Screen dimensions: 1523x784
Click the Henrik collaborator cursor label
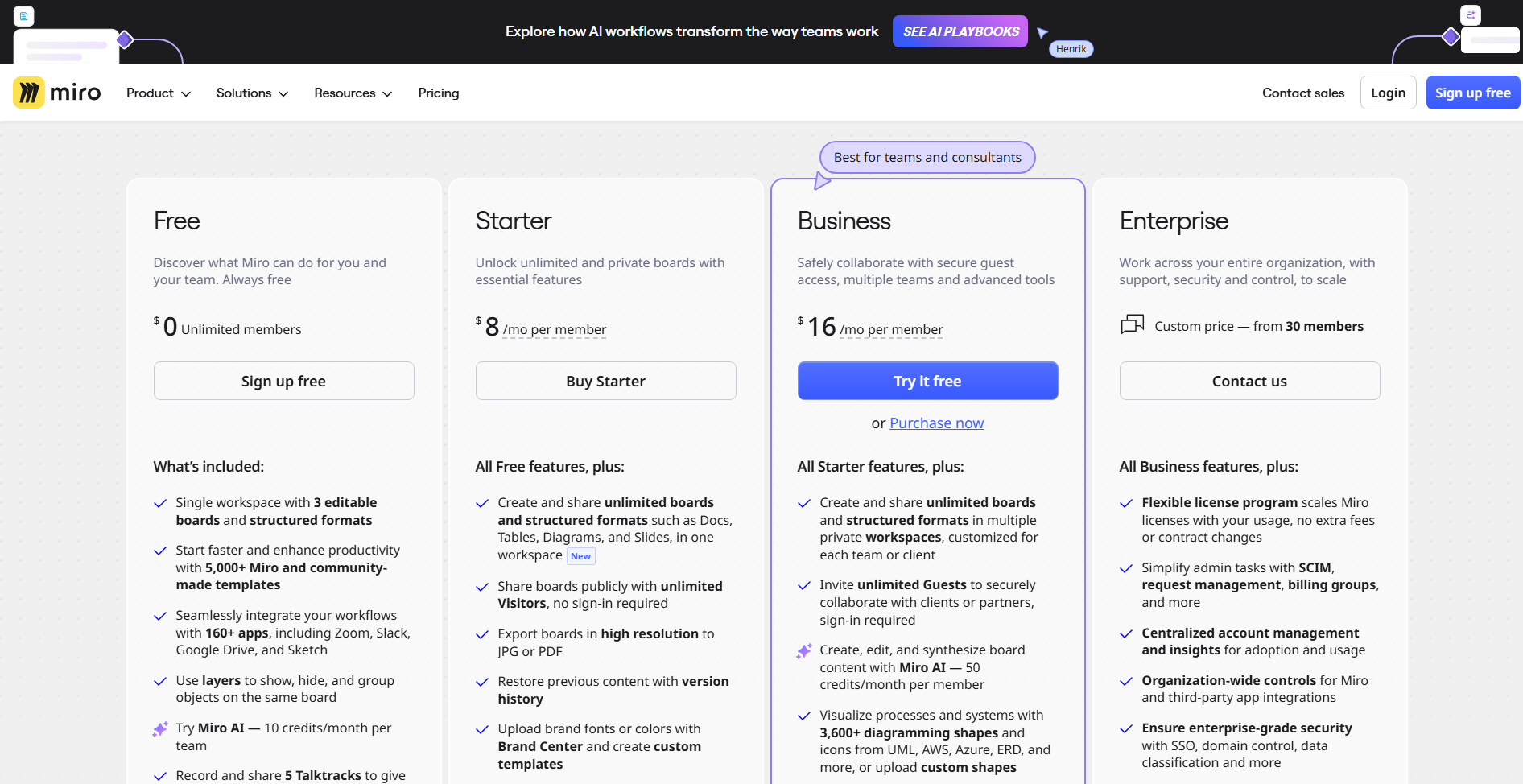coord(1071,48)
